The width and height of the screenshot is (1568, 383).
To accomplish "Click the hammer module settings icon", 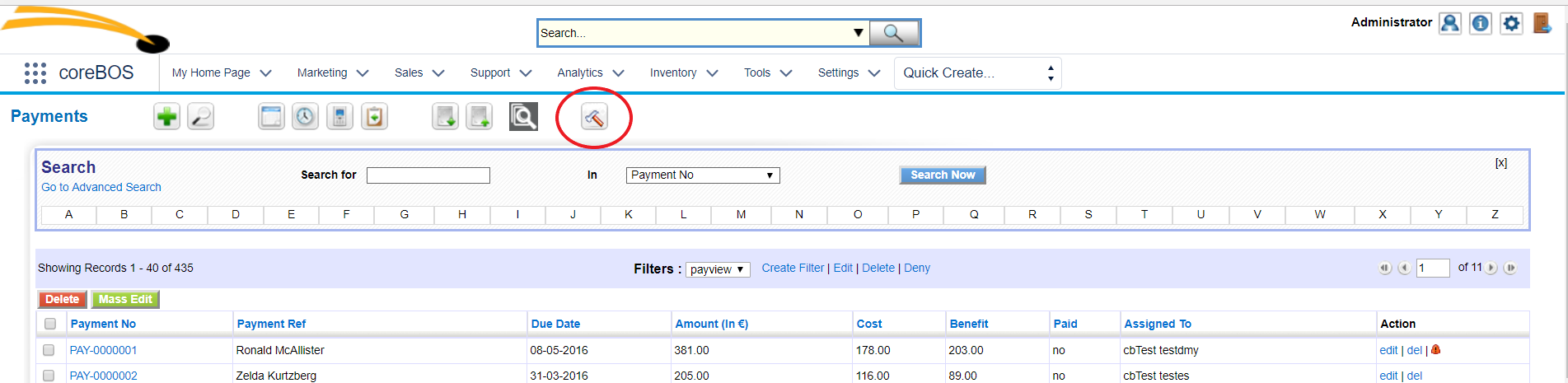I will 594,117.
